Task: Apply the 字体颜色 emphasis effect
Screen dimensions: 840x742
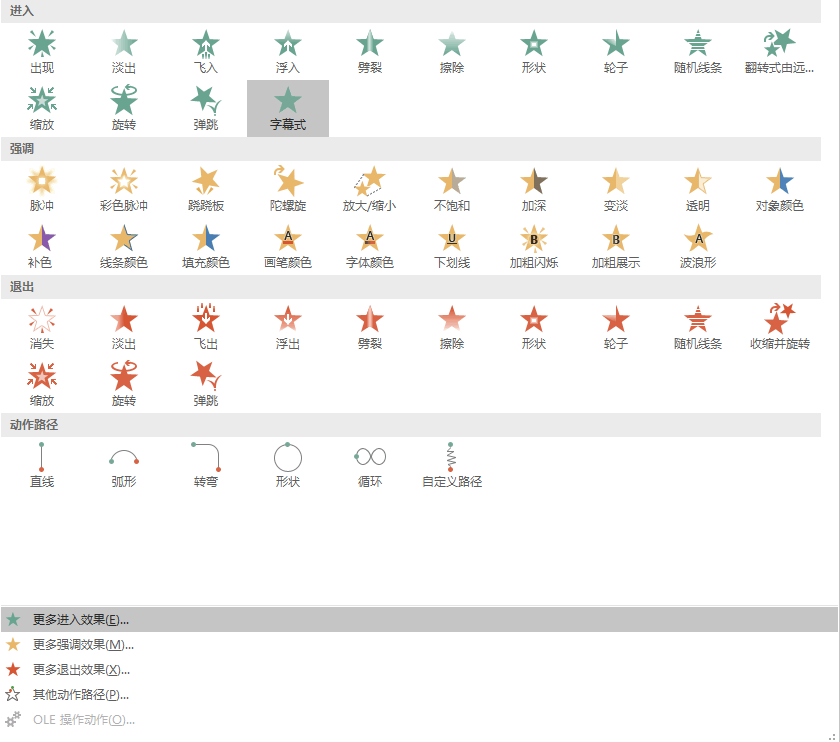Action: point(370,246)
